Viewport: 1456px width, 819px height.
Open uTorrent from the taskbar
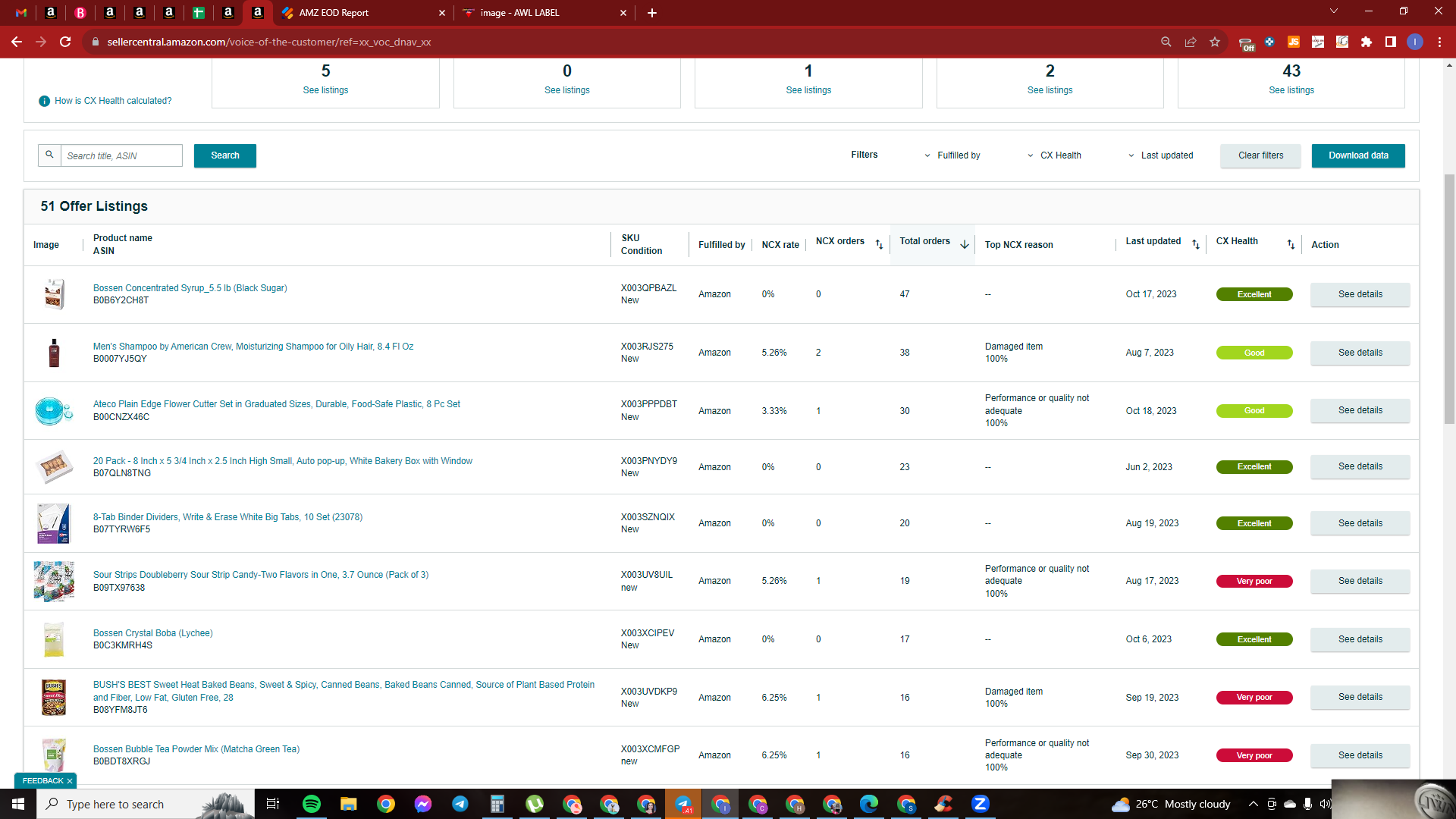coord(535,804)
